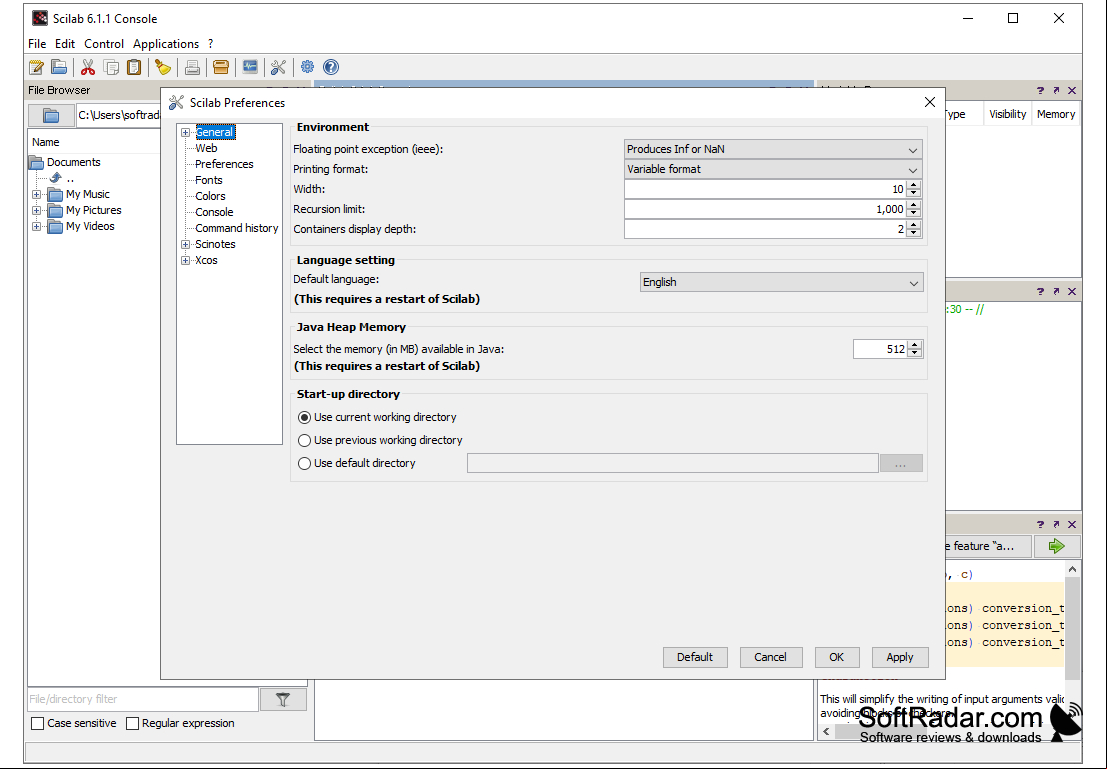Click the Memory column header

pos(1055,114)
